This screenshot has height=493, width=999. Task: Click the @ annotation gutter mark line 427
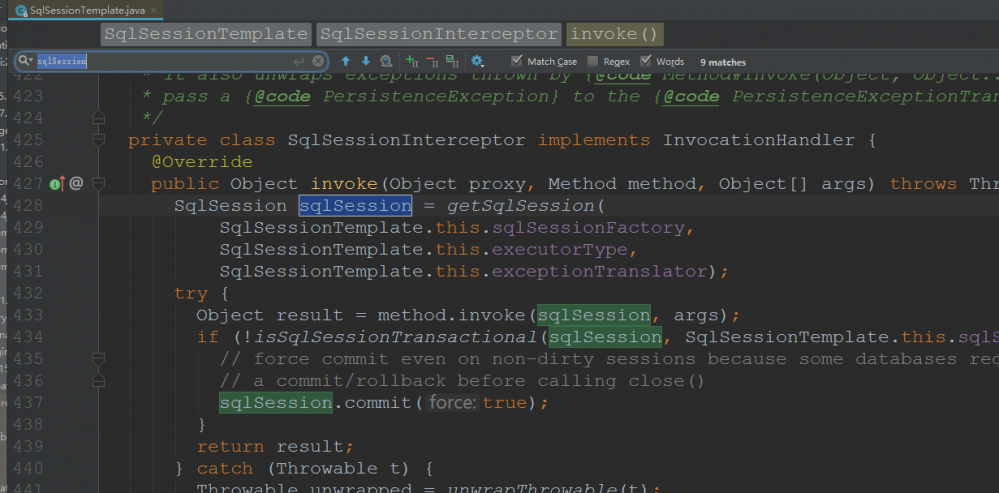(x=76, y=184)
